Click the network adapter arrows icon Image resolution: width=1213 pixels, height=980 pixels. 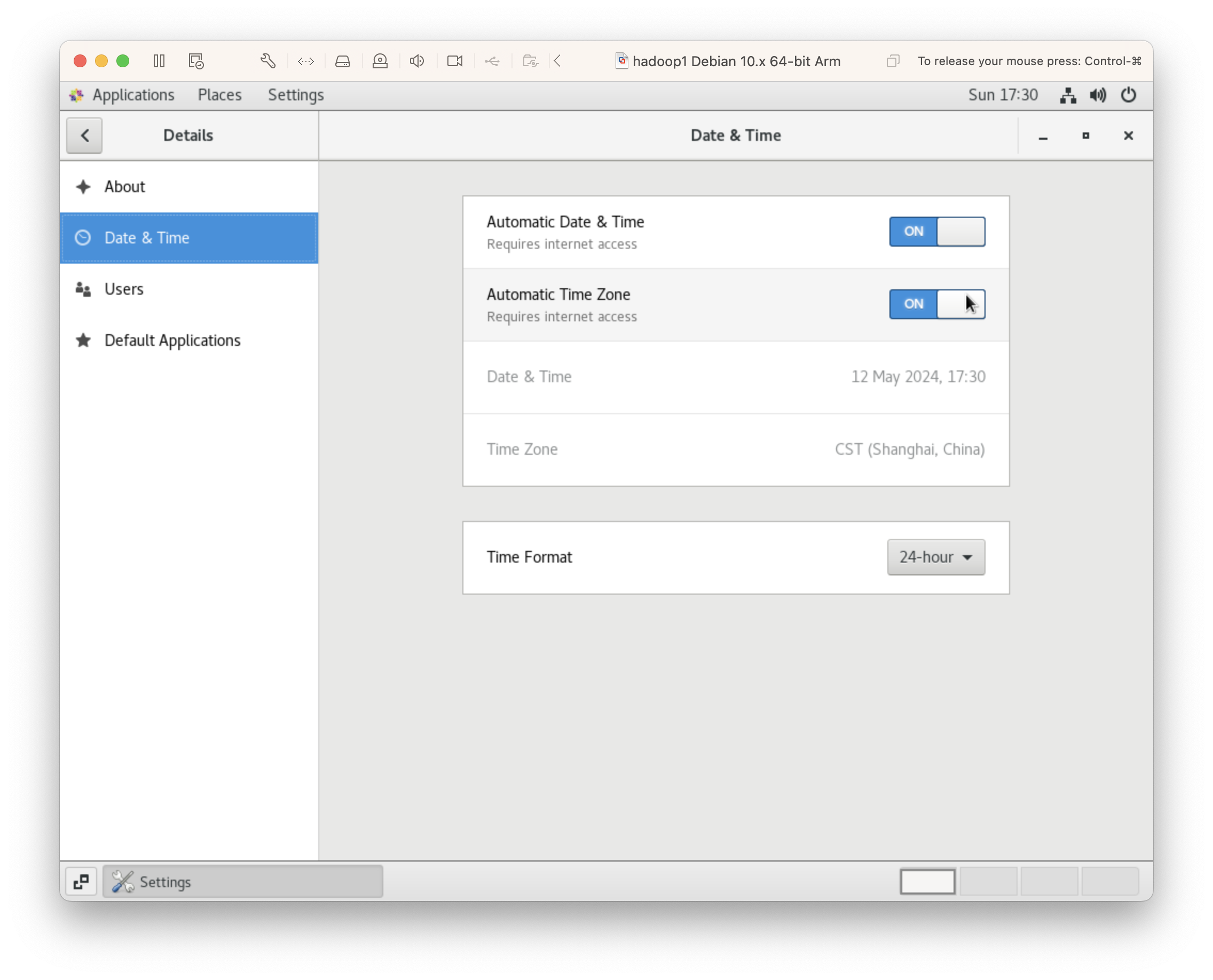coord(305,61)
